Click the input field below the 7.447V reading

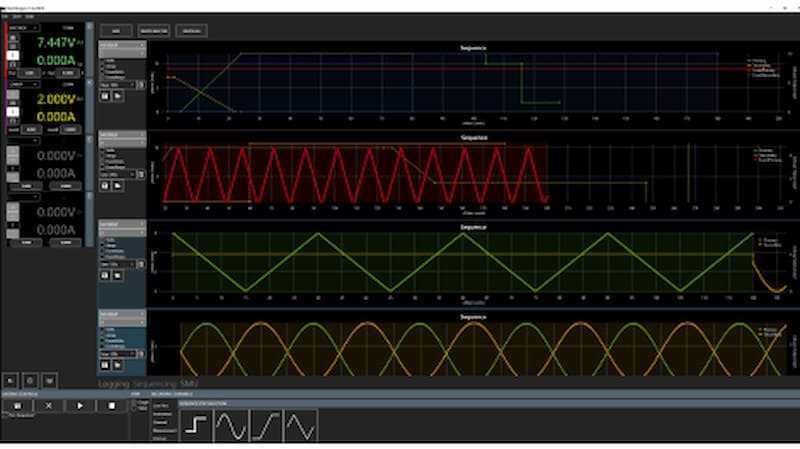click(30, 73)
